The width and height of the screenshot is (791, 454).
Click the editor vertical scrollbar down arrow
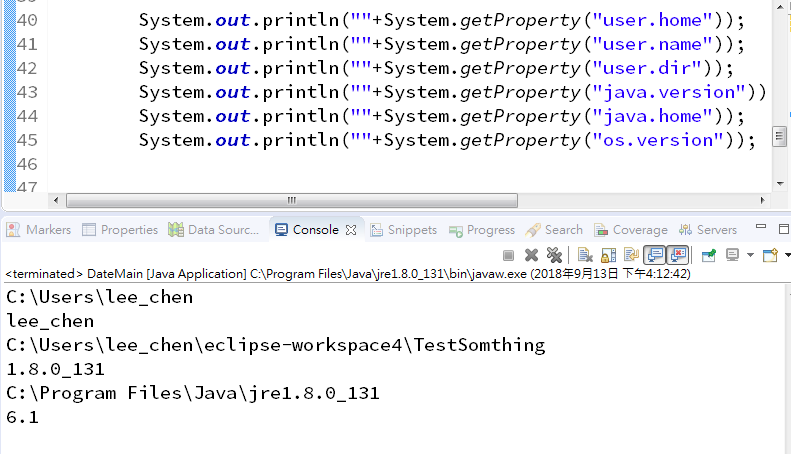[780, 184]
